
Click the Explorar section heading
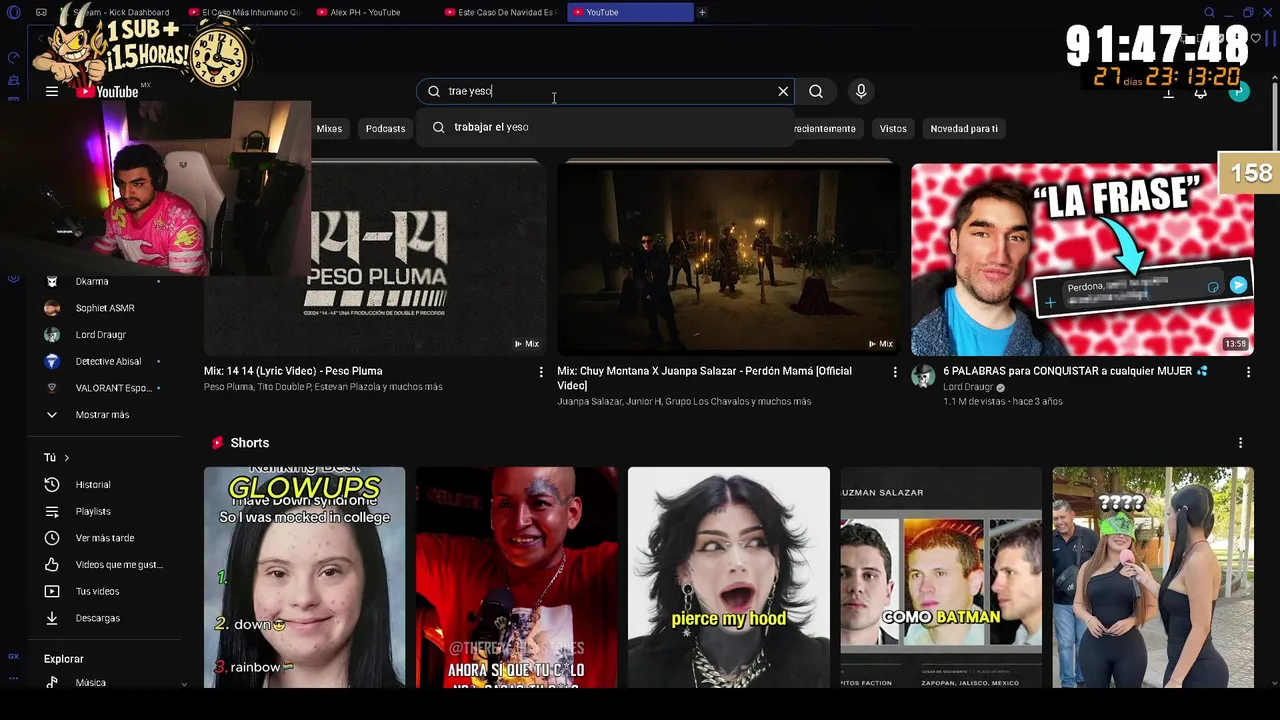point(64,659)
